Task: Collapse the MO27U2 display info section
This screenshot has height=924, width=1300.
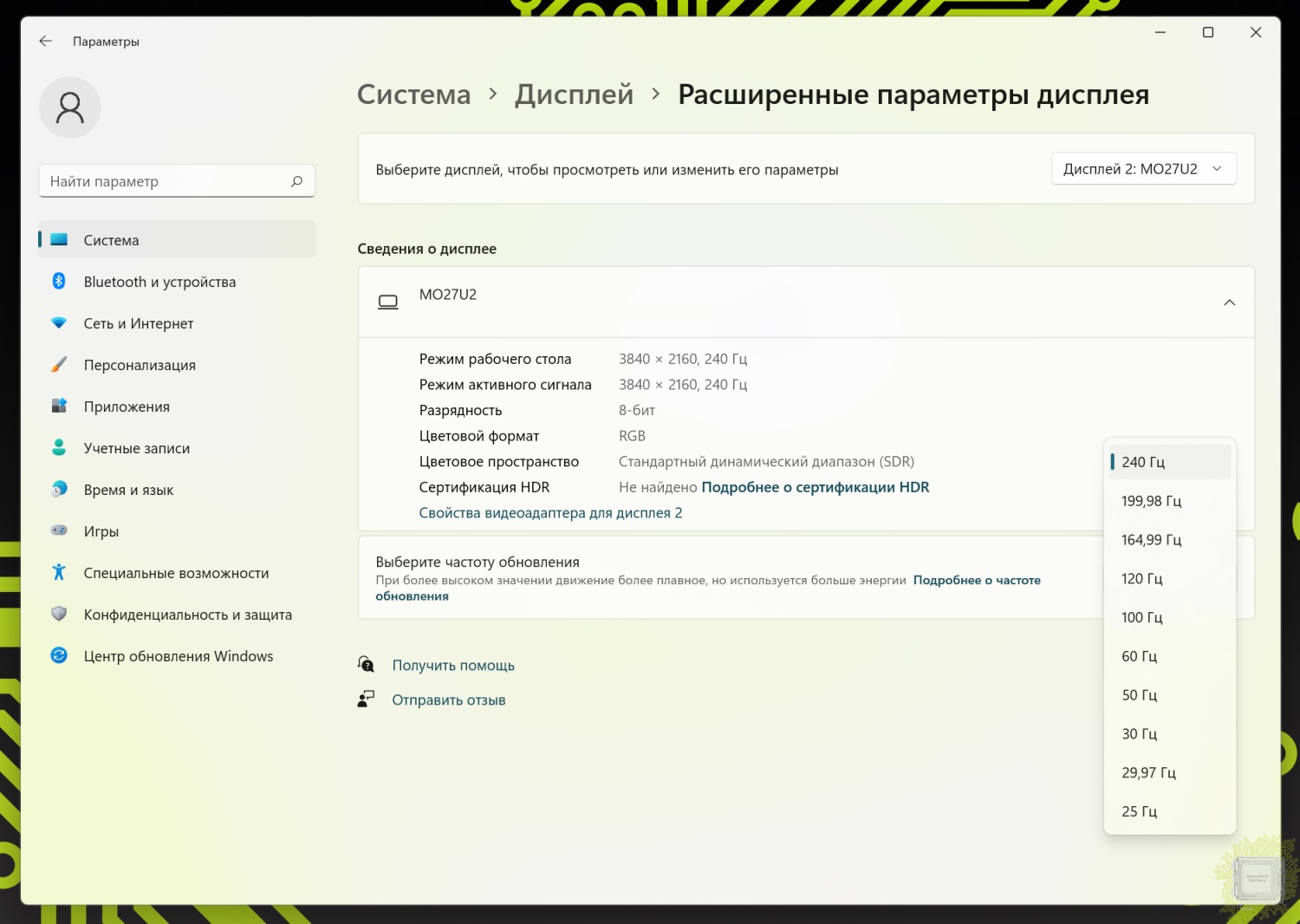Action: [1229, 303]
